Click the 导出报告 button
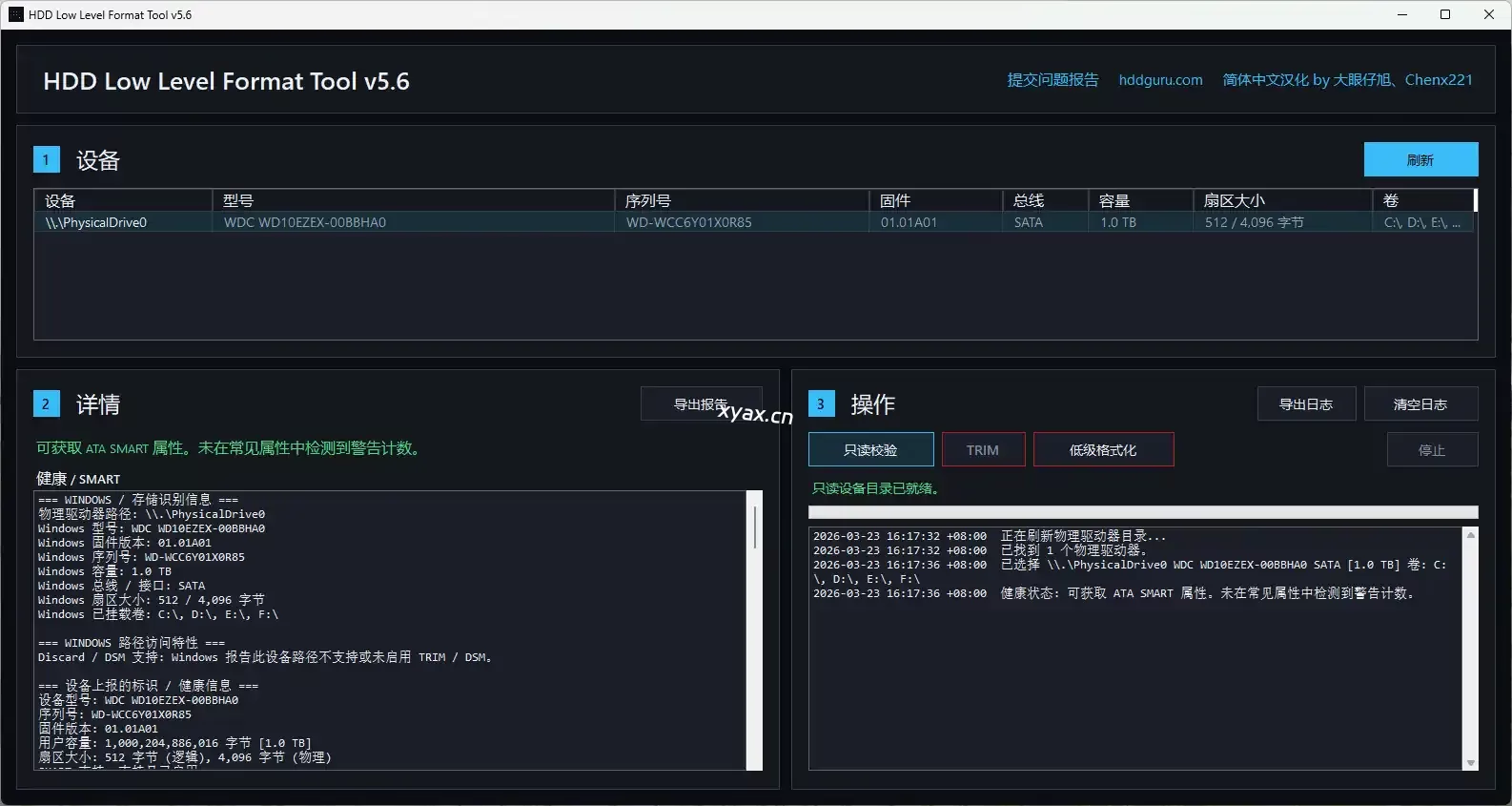This screenshot has height=806, width=1512. pyautogui.click(x=701, y=403)
